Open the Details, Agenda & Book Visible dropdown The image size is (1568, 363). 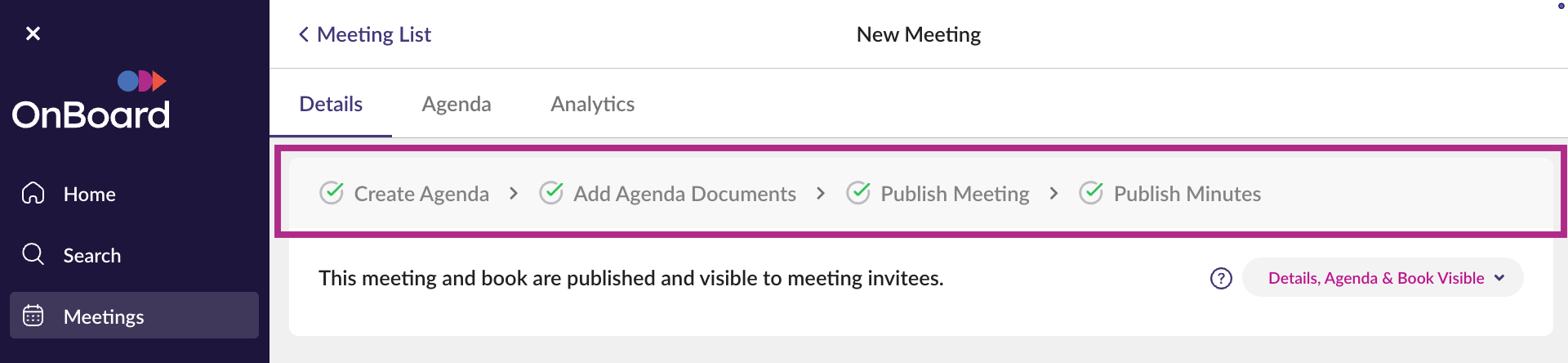pyautogui.click(x=1383, y=278)
